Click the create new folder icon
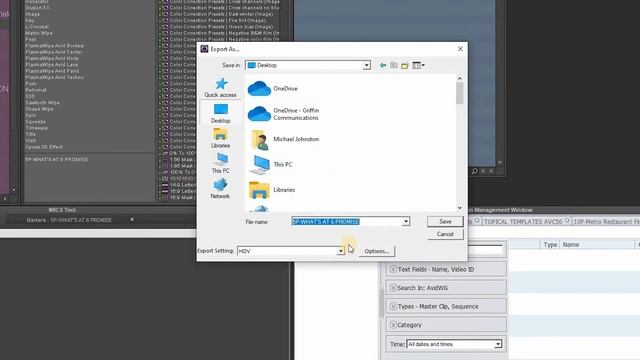 [x=404, y=65]
